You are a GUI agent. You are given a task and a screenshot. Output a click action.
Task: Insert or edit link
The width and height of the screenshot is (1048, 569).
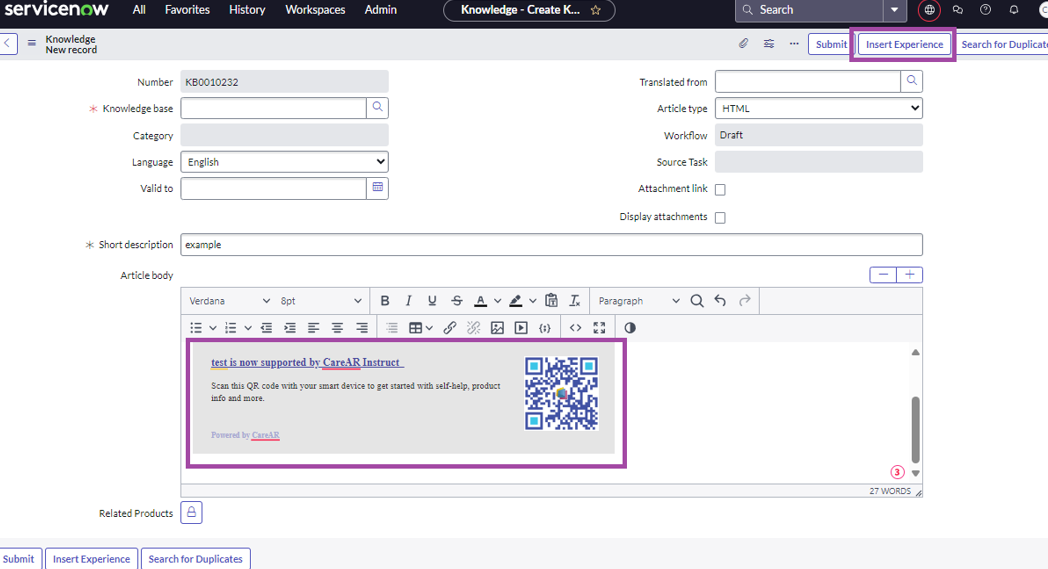tap(450, 328)
